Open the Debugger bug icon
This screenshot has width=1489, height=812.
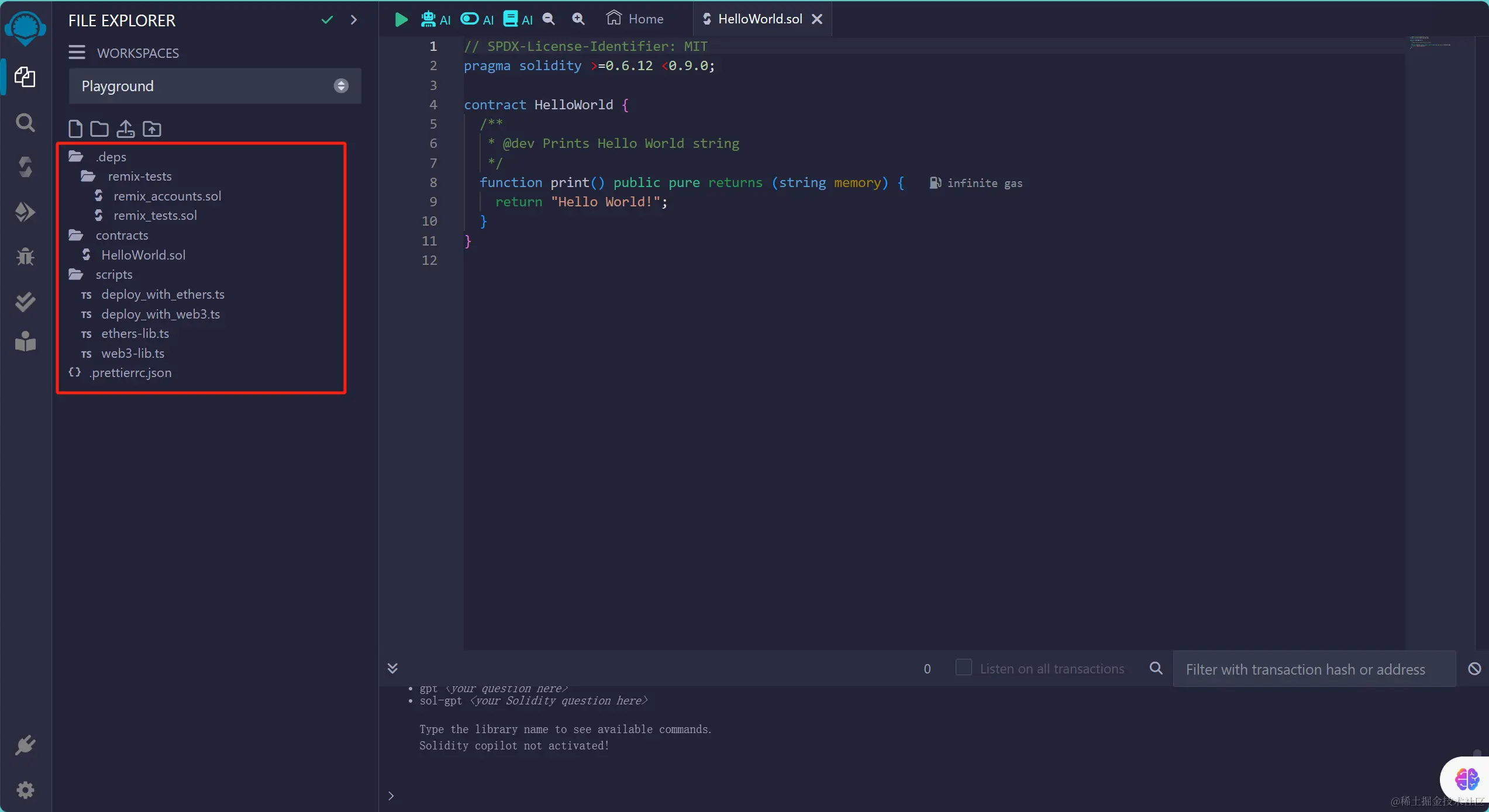(25, 257)
